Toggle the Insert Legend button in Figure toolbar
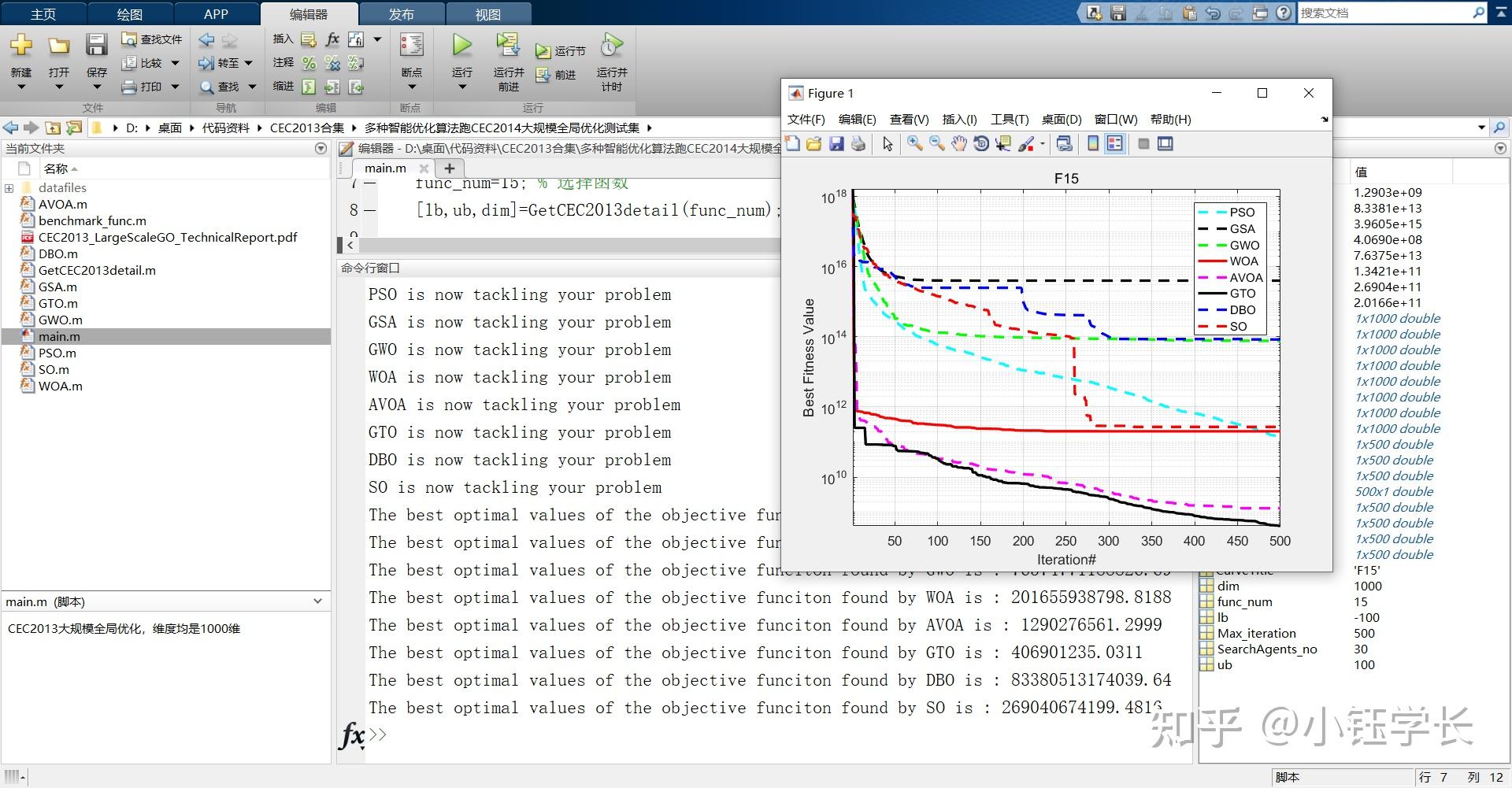1512x788 pixels. pos(1114,143)
